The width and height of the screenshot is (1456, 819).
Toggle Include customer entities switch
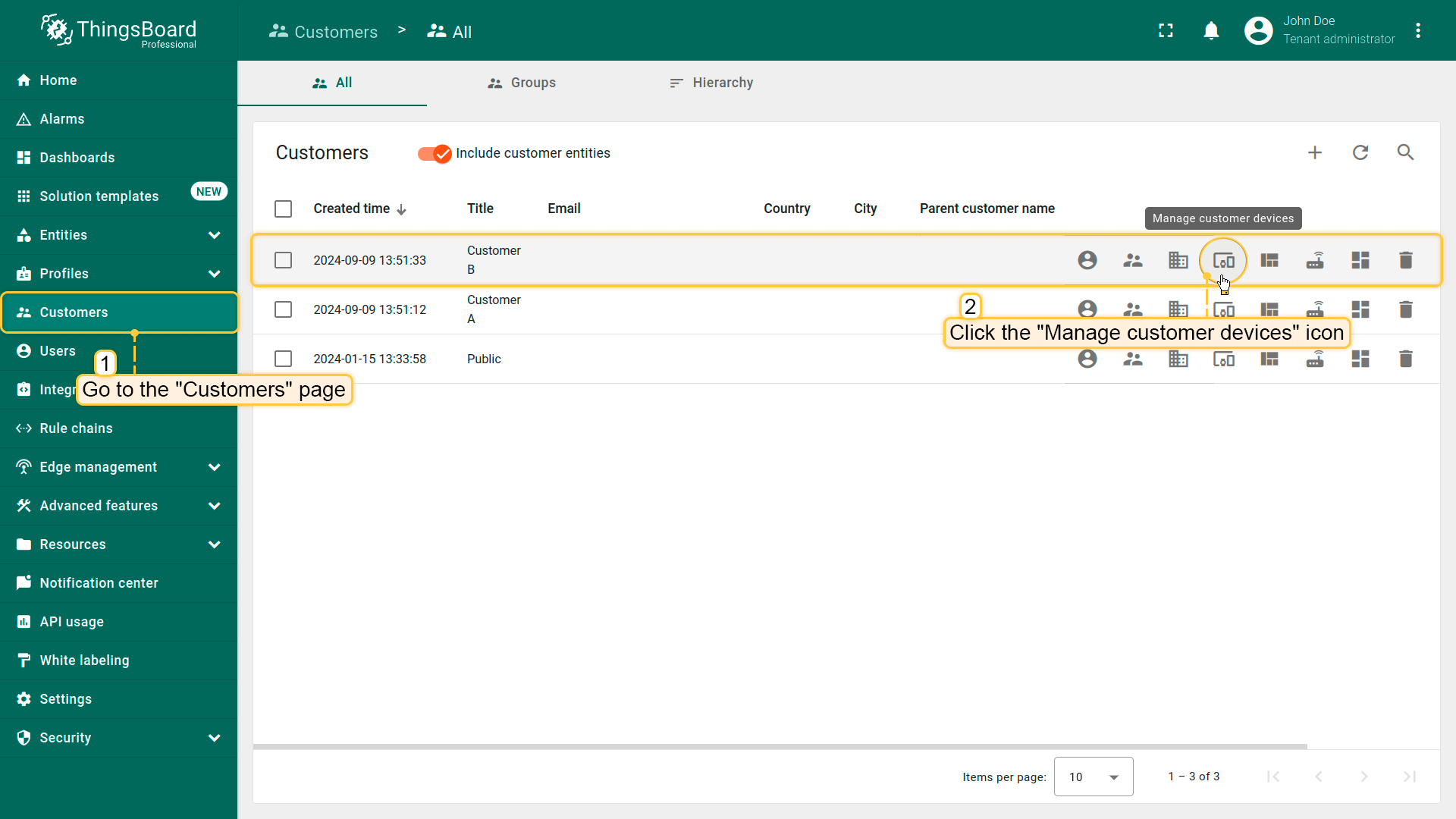coord(435,153)
